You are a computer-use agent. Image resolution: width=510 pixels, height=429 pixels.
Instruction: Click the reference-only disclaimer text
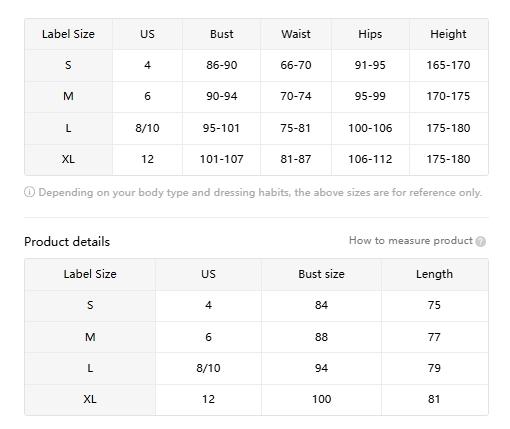pyautogui.click(x=260, y=192)
